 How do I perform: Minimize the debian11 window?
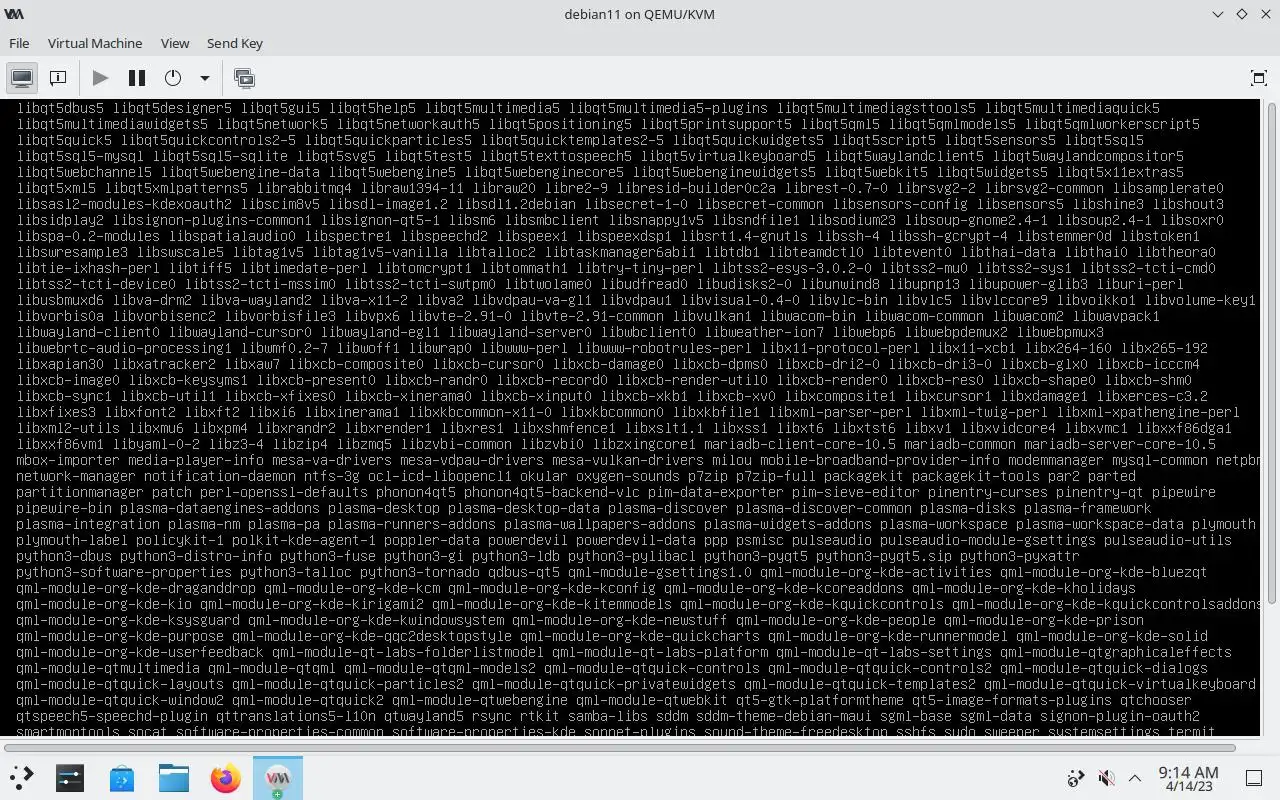click(1217, 14)
